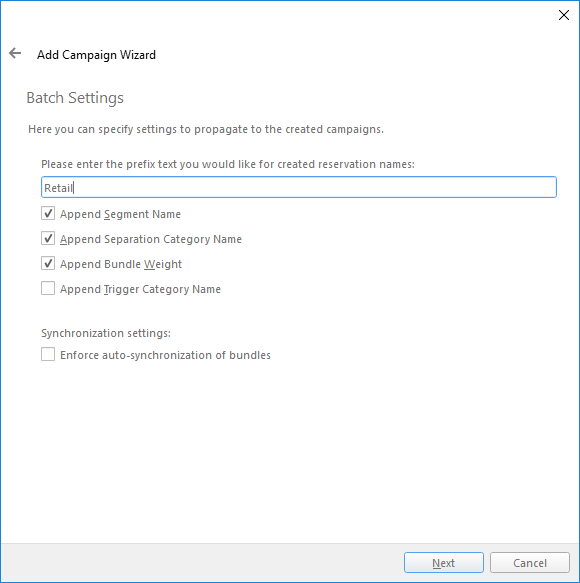Screen dimensions: 580x583
Task: Enable the Append Trigger Category Name checkbox
Action: point(48,288)
